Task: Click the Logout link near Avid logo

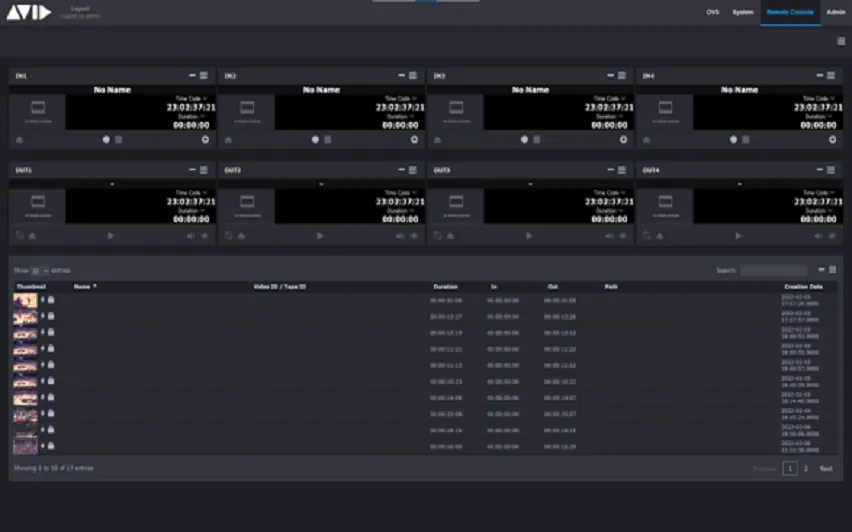Action: tap(80, 9)
